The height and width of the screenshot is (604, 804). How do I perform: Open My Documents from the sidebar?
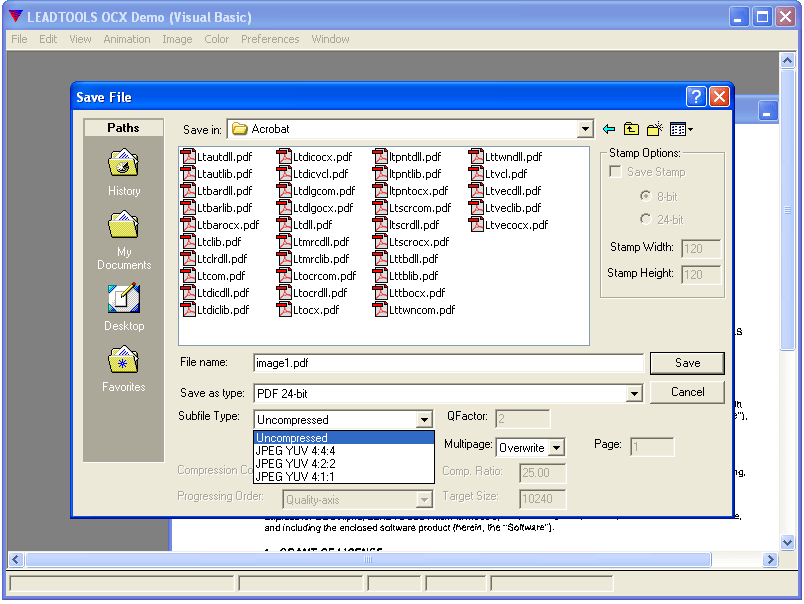[x=123, y=230]
